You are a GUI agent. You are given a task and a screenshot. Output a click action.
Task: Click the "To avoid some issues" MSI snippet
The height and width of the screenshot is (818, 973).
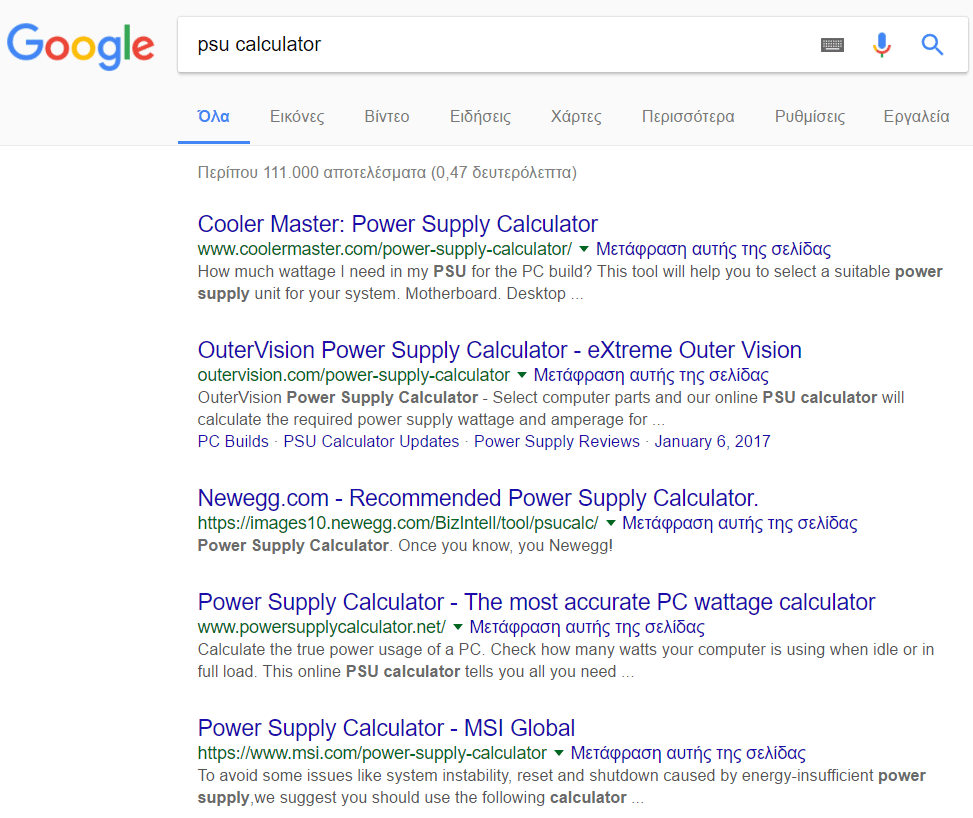tap(562, 786)
